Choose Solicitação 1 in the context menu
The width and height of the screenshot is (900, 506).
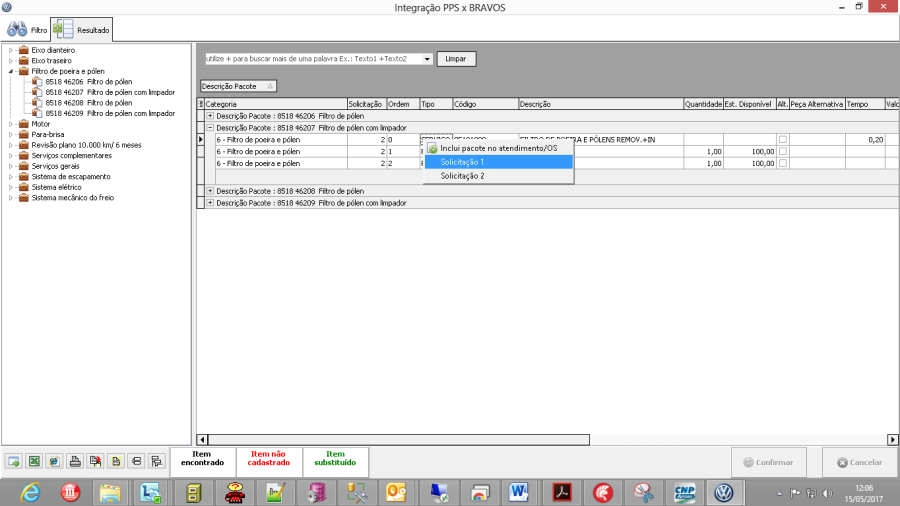click(498, 162)
